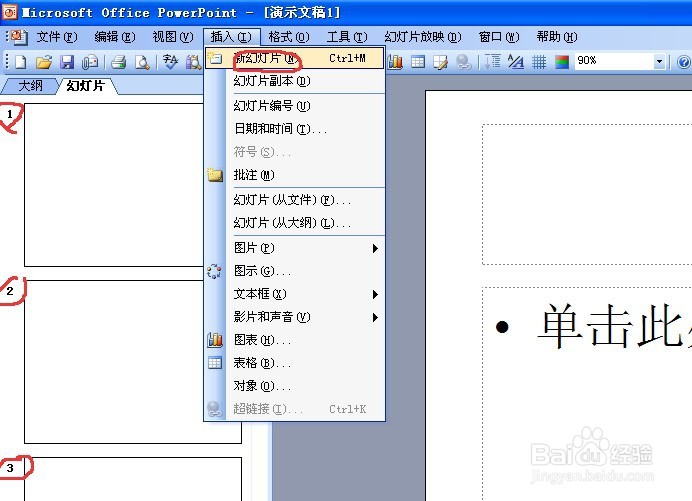Open the 视图(V) menu
This screenshot has width=692, height=501.
pyautogui.click(x=173, y=37)
